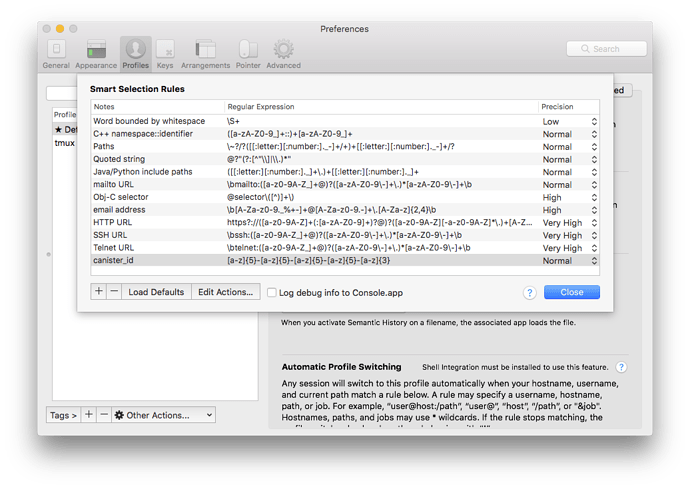Add a new smart selection rule
This screenshot has width=690, height=488.
(x=99, y=291)
